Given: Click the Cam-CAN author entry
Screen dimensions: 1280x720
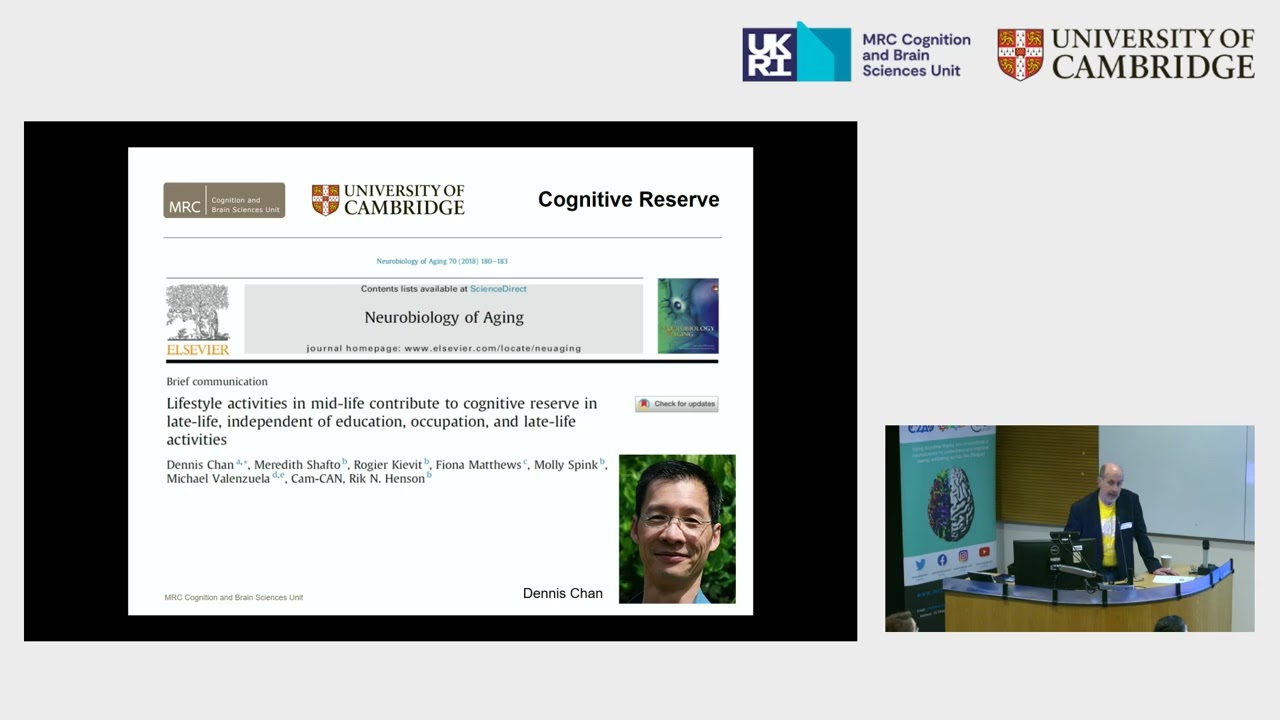Looking at the screenshot, I should pyautogui.click(x=316, y=479).
